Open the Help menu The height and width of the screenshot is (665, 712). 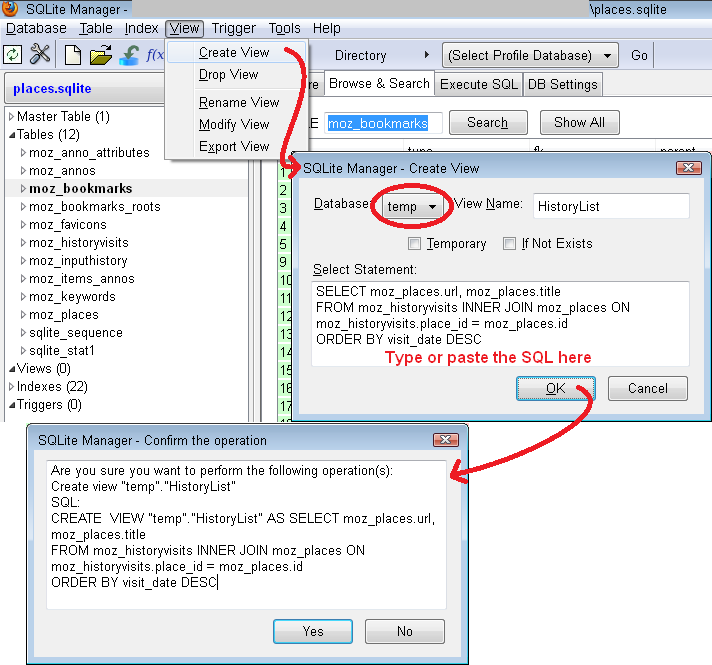(326, 28)
